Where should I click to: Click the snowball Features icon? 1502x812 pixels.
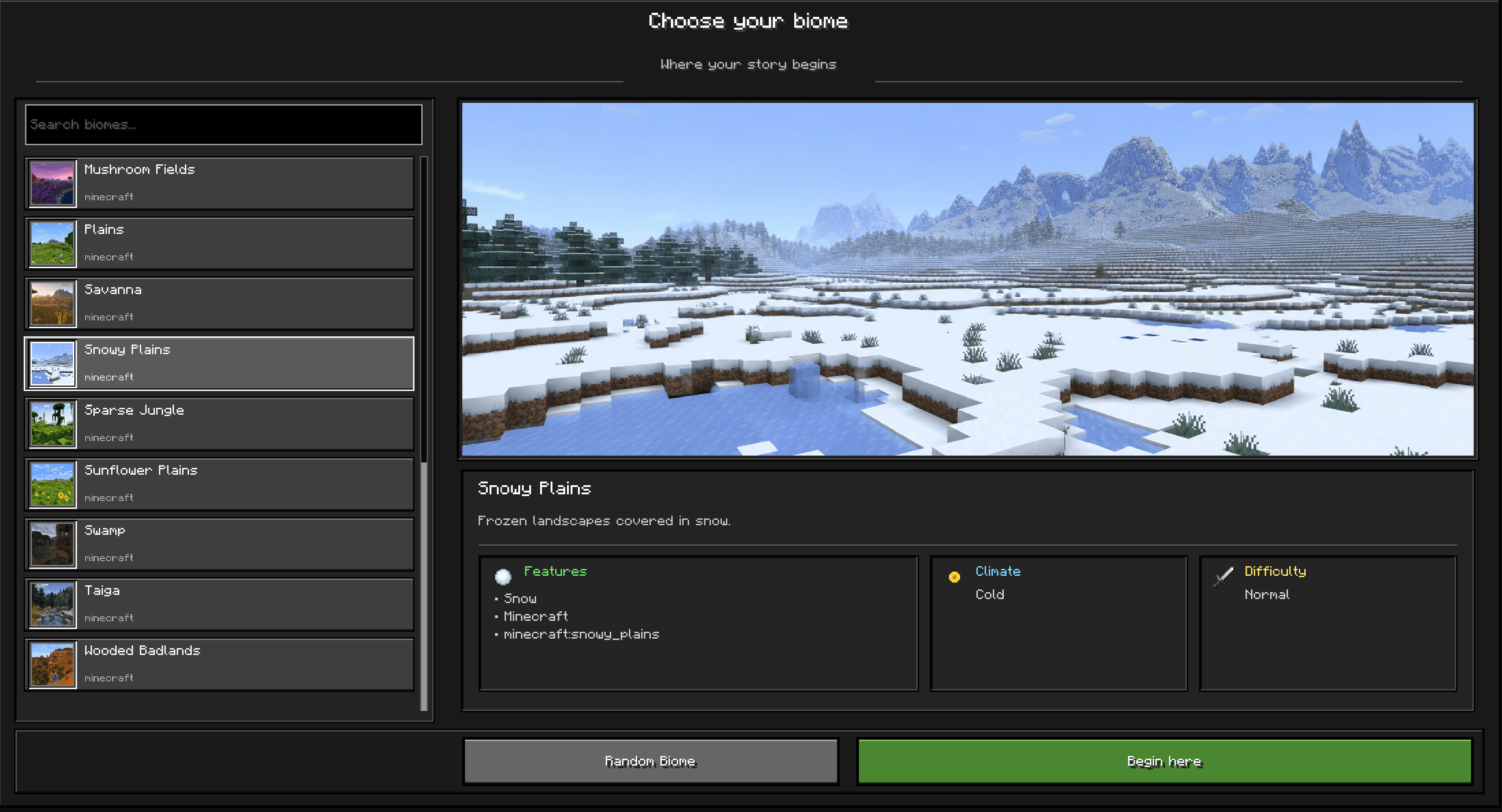coord(503,577)
